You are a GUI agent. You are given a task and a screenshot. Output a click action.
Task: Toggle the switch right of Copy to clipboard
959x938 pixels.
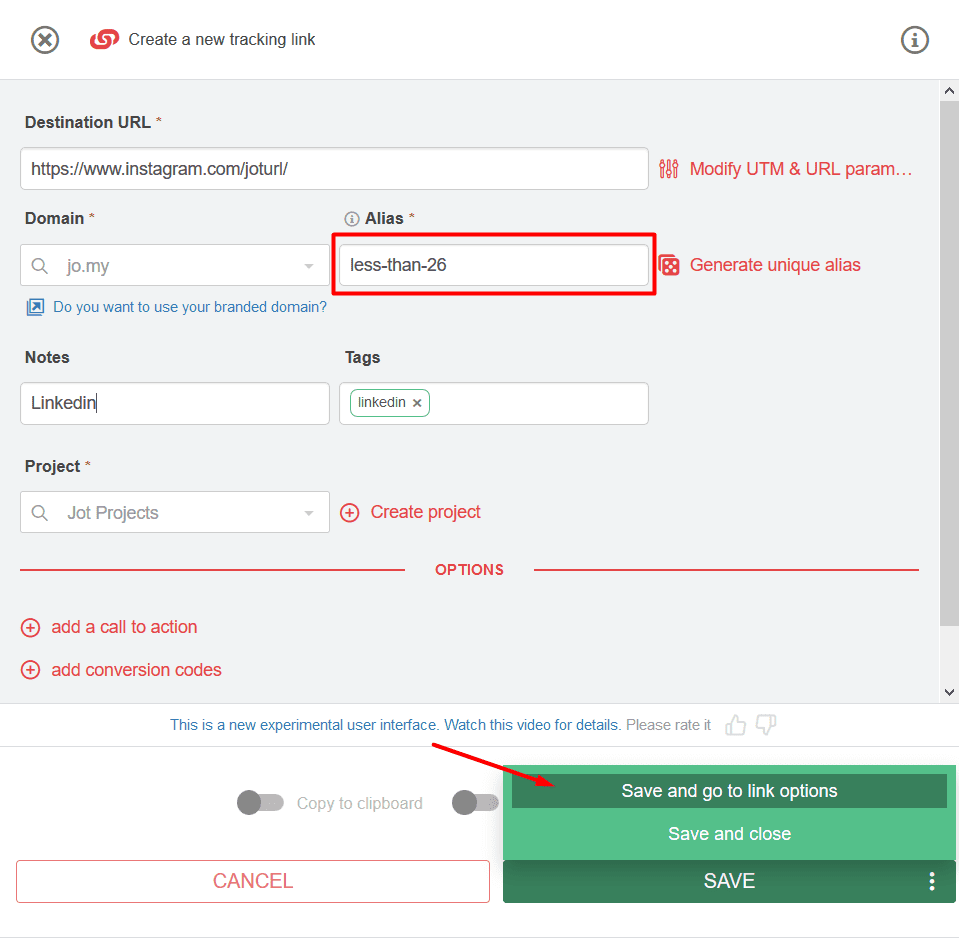(x=476, y=803)
